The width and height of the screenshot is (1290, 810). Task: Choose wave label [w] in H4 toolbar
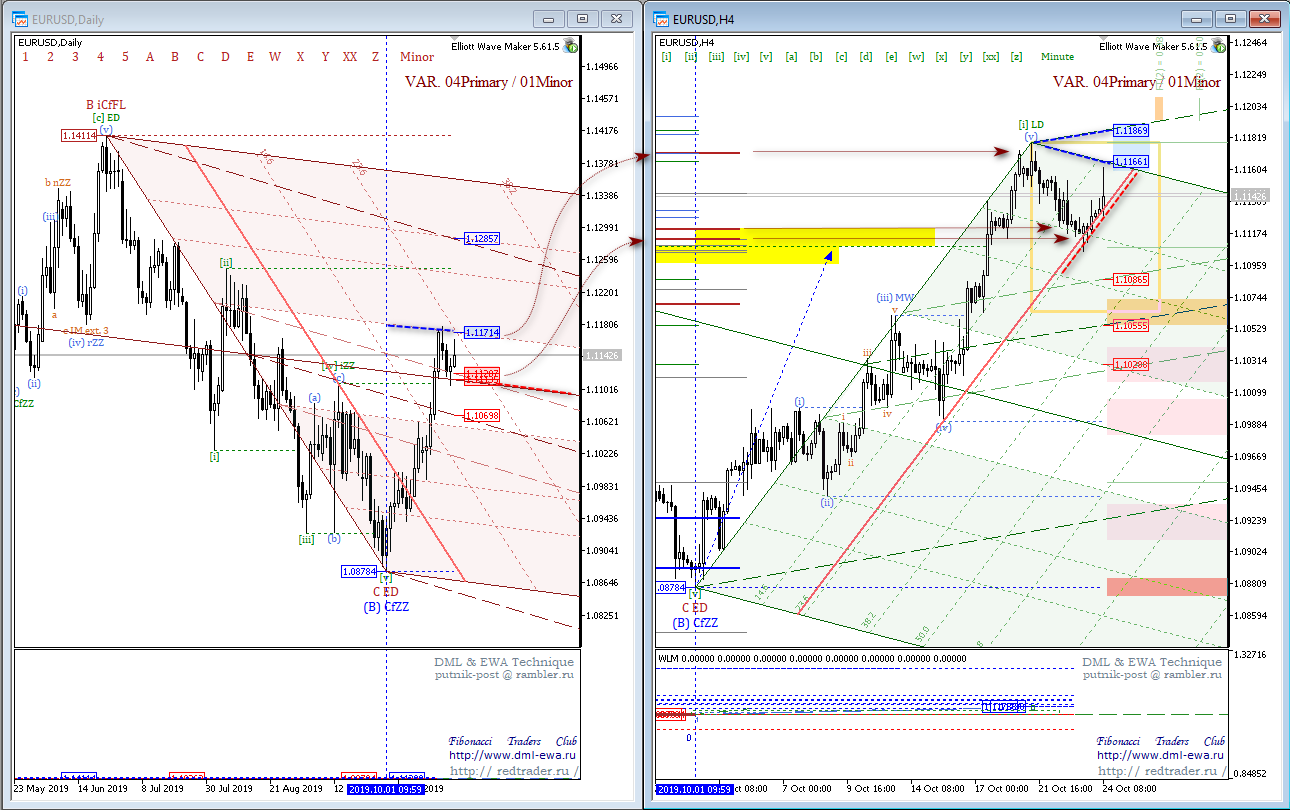[x=916, y=57]
